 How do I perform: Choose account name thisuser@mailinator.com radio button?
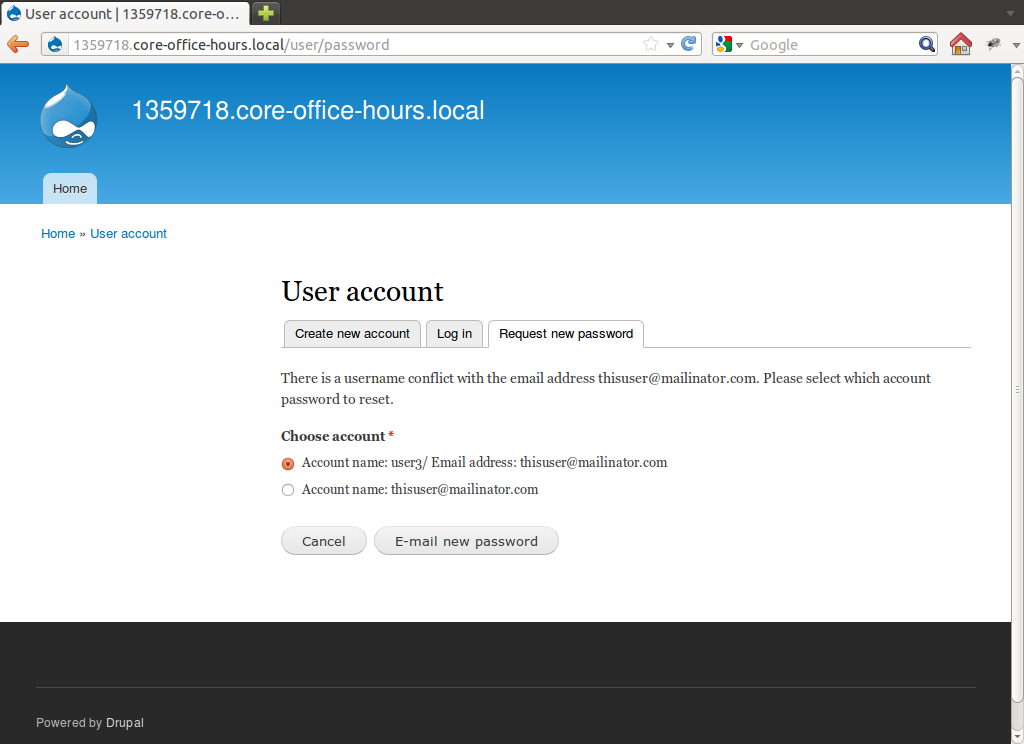(288, 490)
